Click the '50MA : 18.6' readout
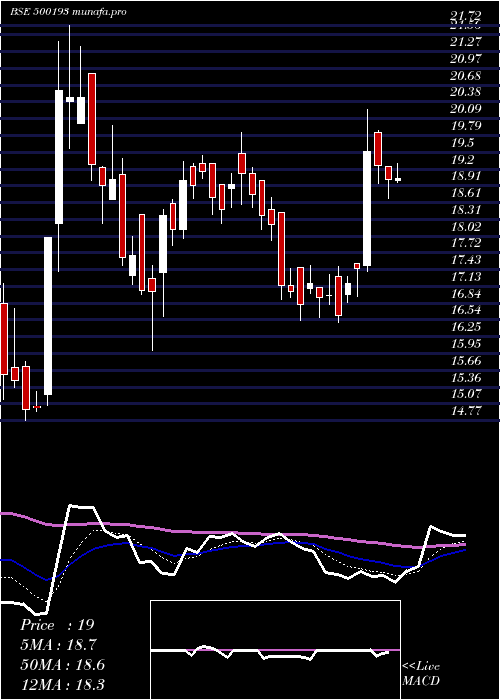Viewport: 500px width, 700px height. pyautogui.click(x=62, y=665)
